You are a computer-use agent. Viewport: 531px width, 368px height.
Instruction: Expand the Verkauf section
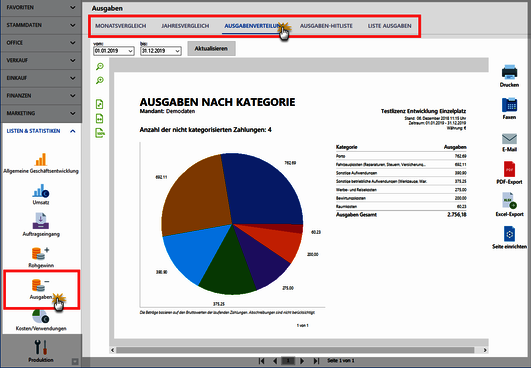pyautogui.click(x=41, y=60)
